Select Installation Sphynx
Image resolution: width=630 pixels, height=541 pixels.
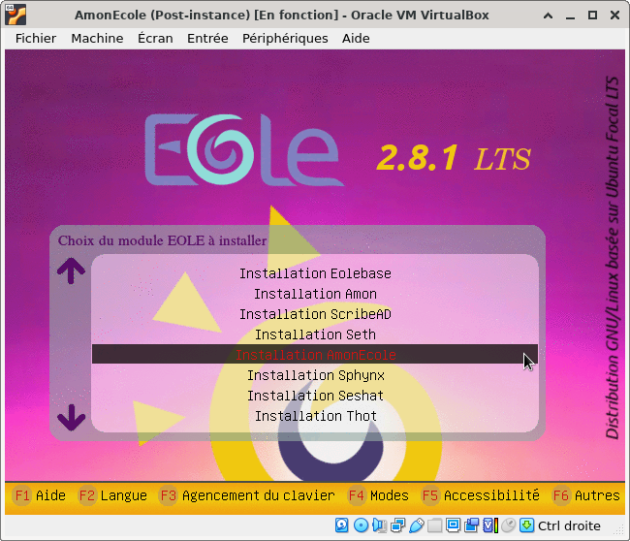click(315, 375)
